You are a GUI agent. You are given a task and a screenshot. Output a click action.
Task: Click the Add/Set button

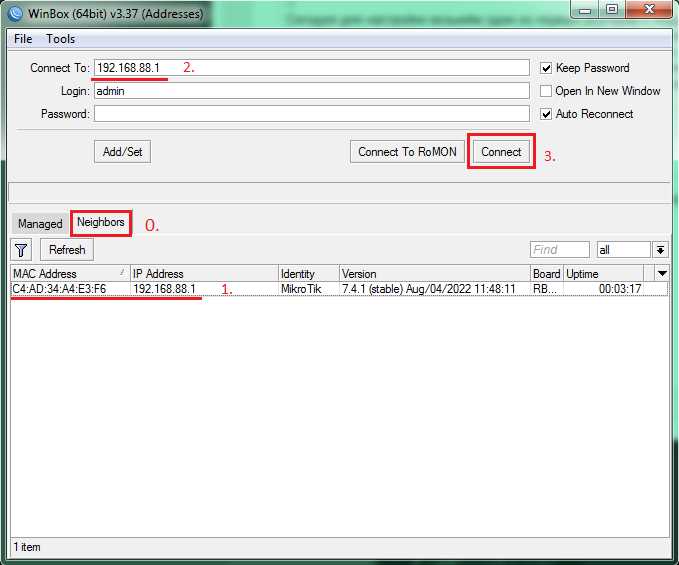pos(123,152)
